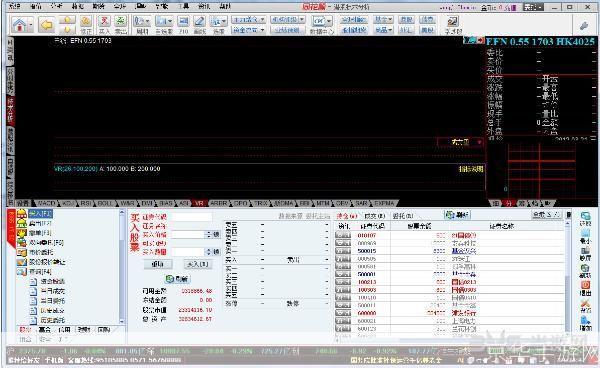600x368 pixels.
Task: Click the 重填 reset button in buy form
Action: [x=158, y=264]
